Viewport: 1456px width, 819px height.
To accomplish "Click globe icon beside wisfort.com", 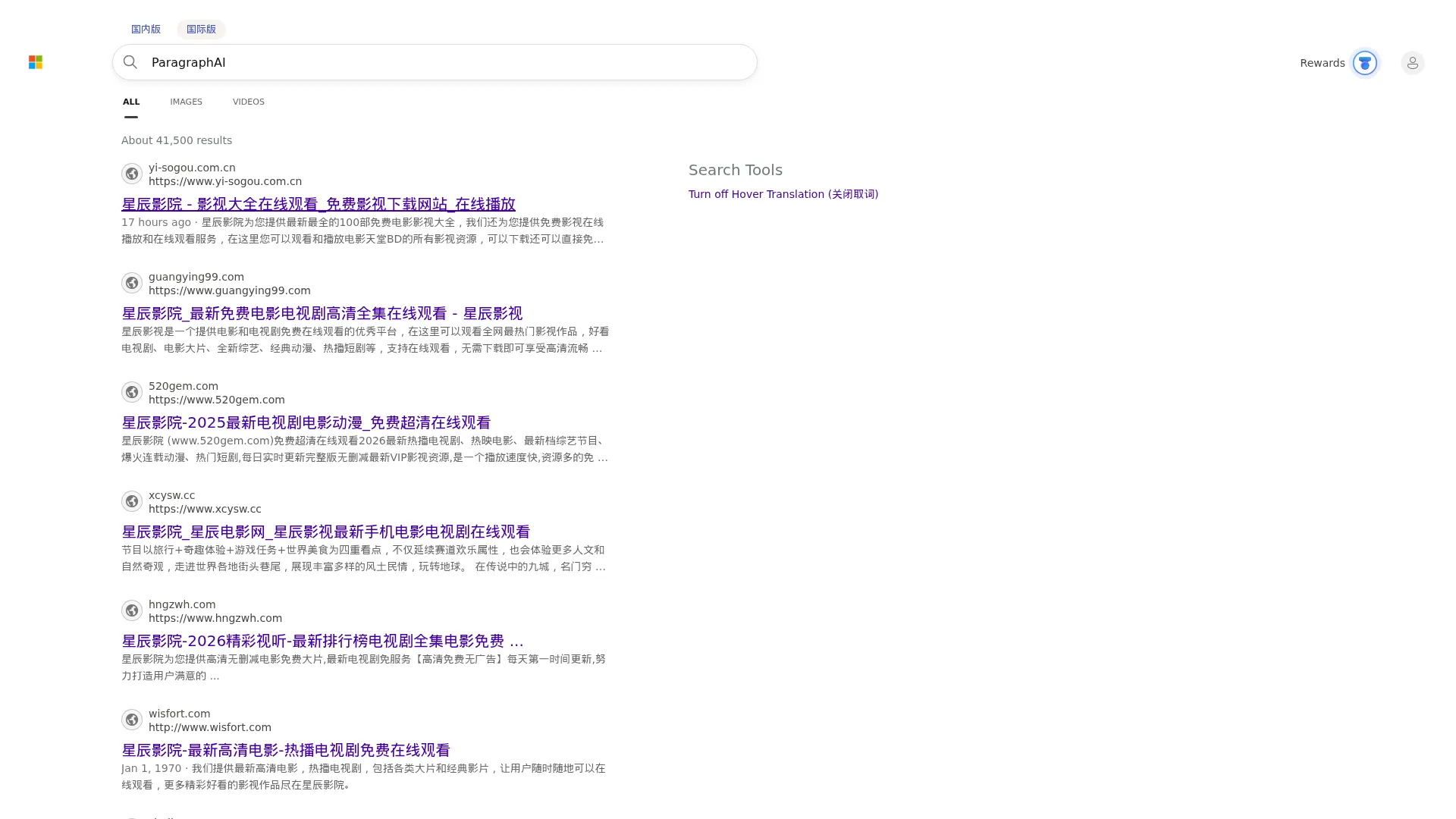I will [132, 720].
